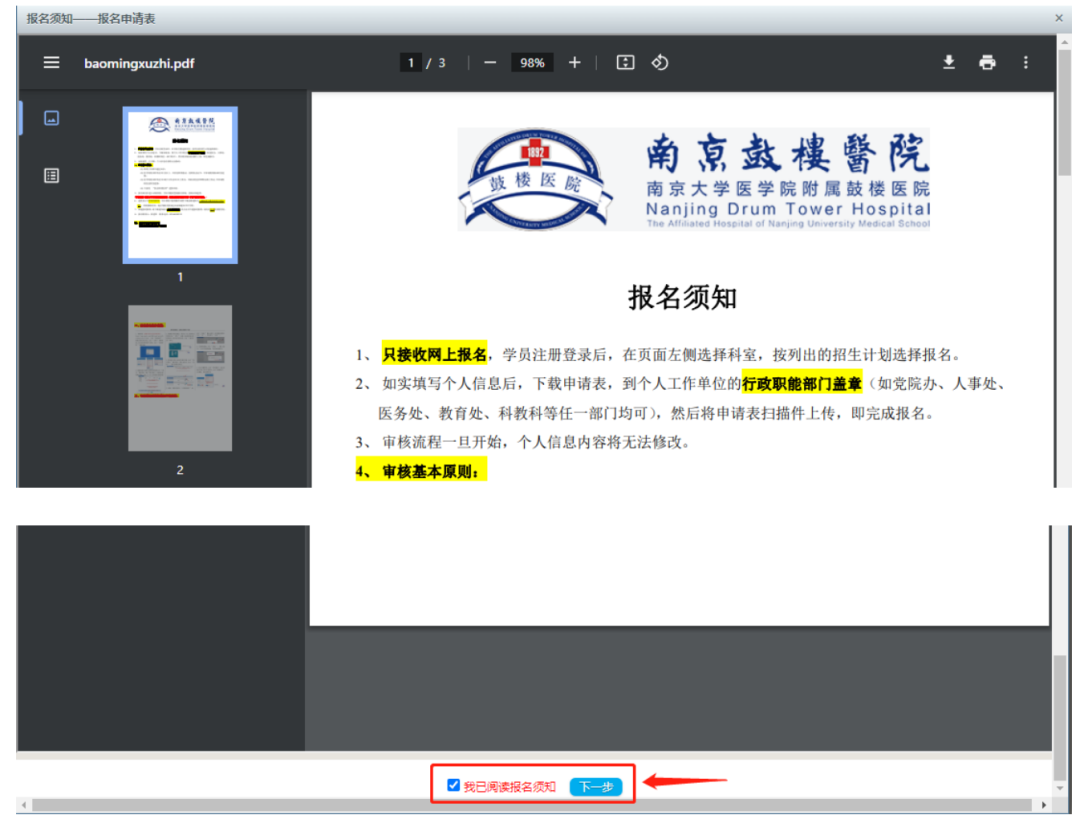Open the PDF viewer more actions menu
Viewport: 1080px width, 823px height.
tap(1026, 63)
